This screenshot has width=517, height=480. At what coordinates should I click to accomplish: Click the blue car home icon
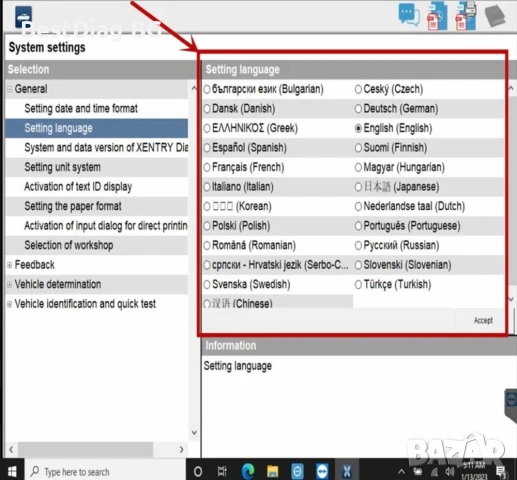coord(23,17)
